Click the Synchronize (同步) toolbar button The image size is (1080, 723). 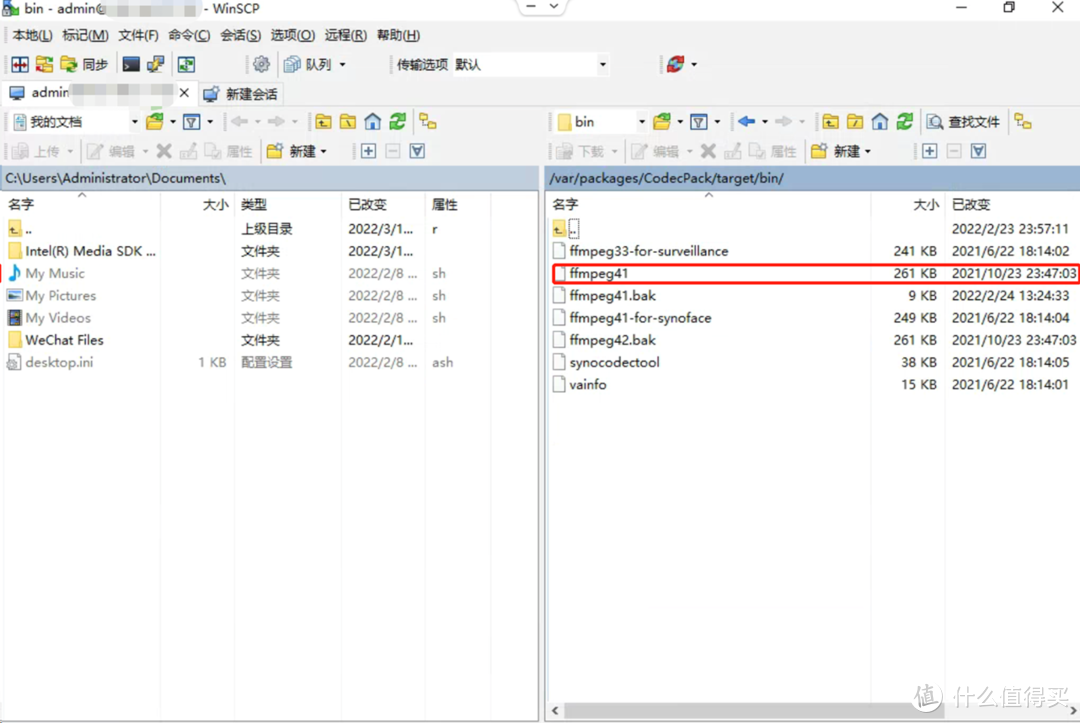(84, 64)
